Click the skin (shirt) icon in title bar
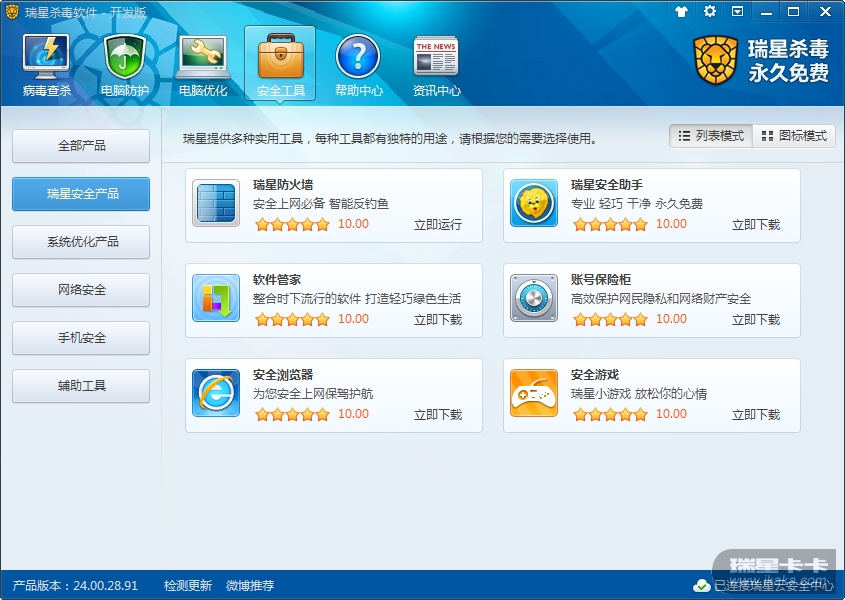Screen dimensions: 845x600 click(681, 11)
